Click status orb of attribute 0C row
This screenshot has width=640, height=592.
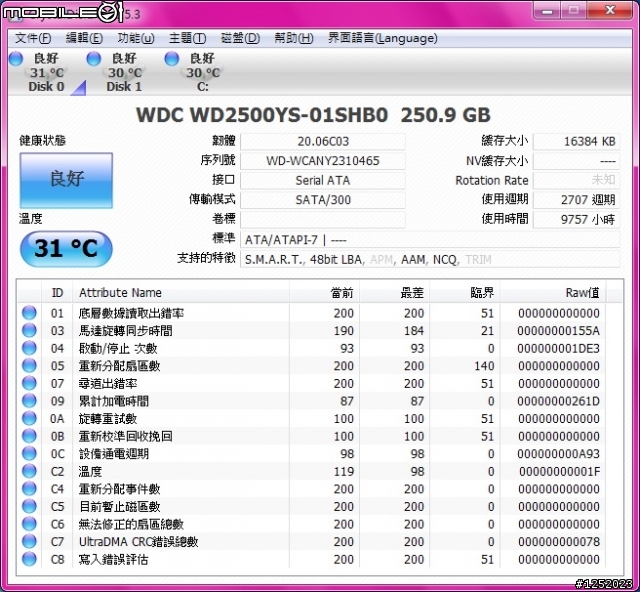pyautogui.click(x=29, y=453)
